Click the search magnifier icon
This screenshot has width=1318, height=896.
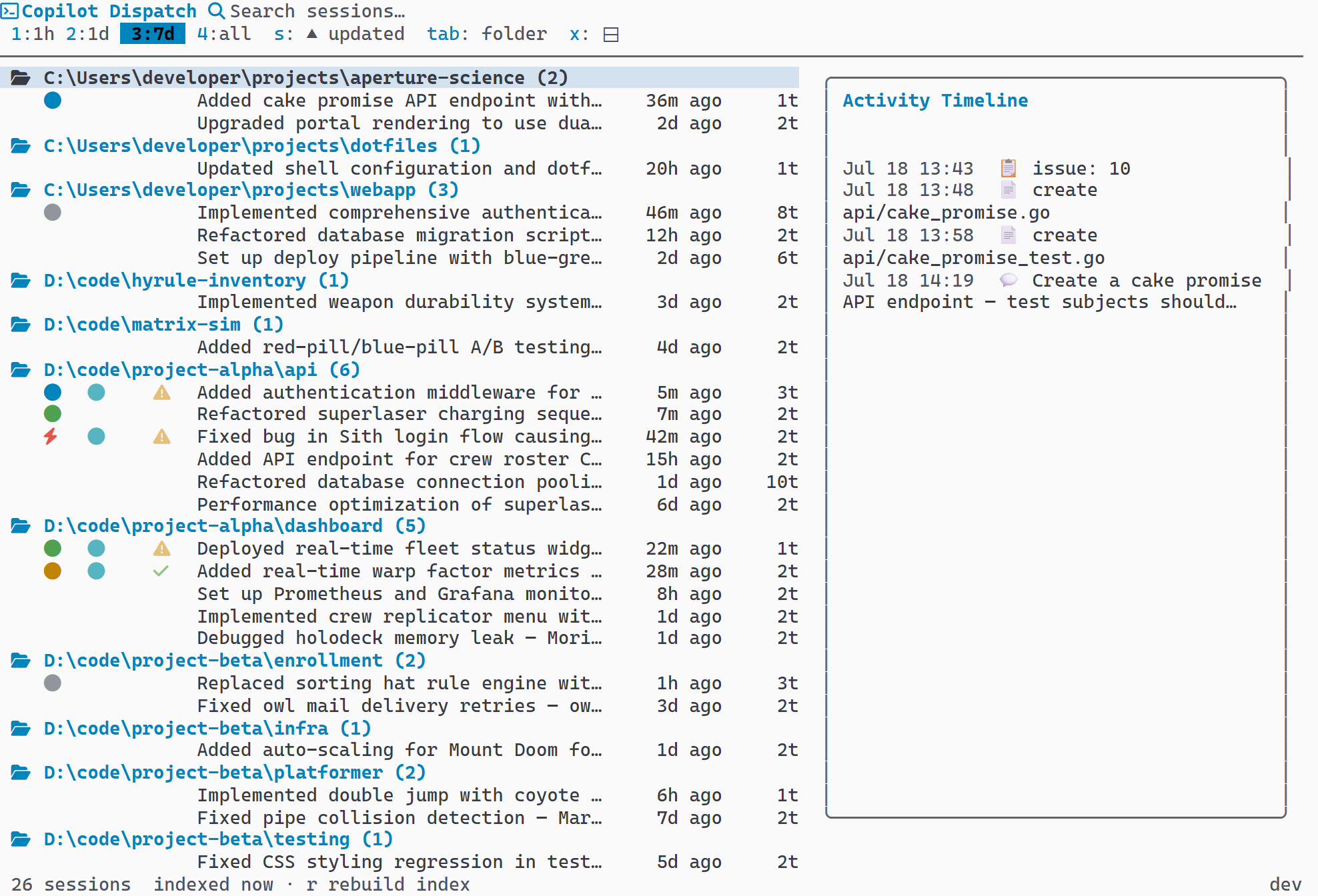pyautogui.click(x=216, y=11)
